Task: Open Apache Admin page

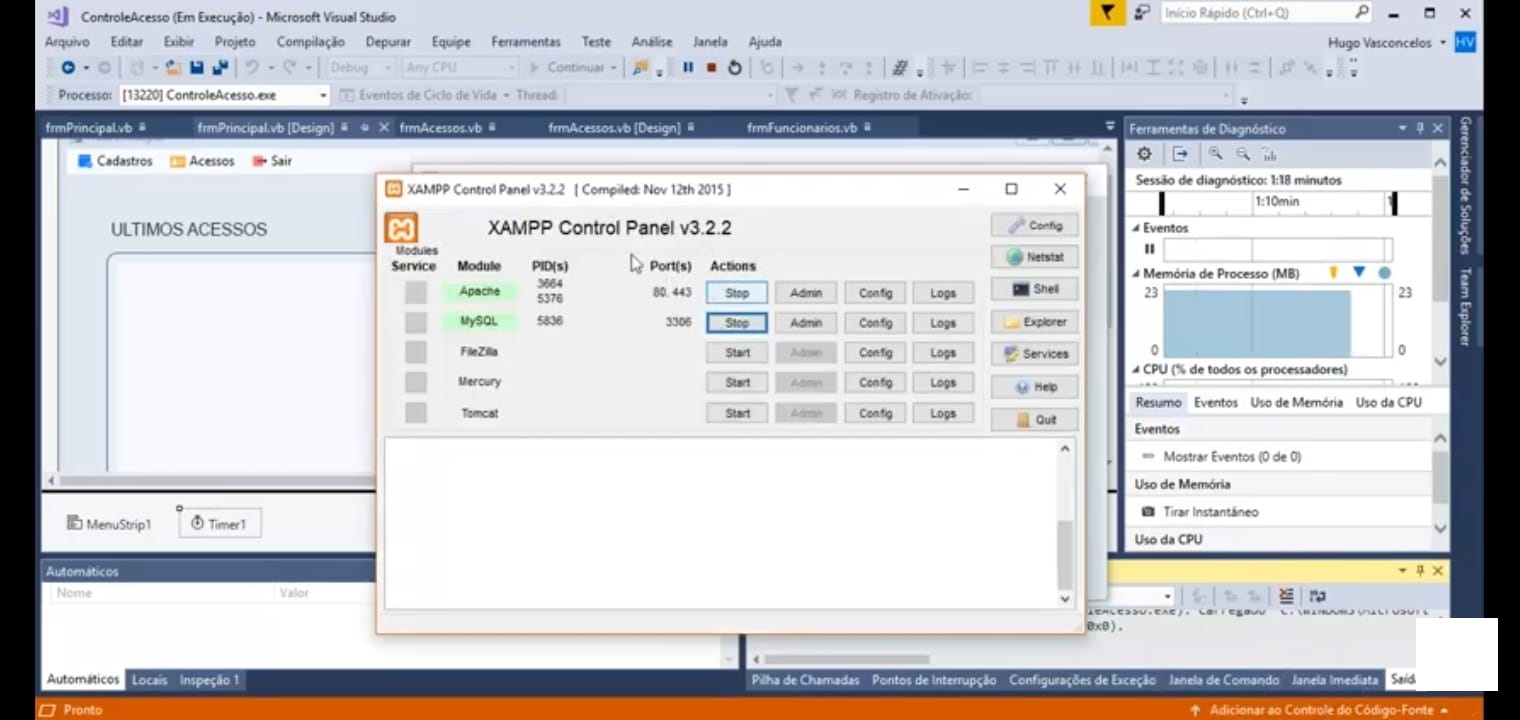Action: [x=806, y=293]
